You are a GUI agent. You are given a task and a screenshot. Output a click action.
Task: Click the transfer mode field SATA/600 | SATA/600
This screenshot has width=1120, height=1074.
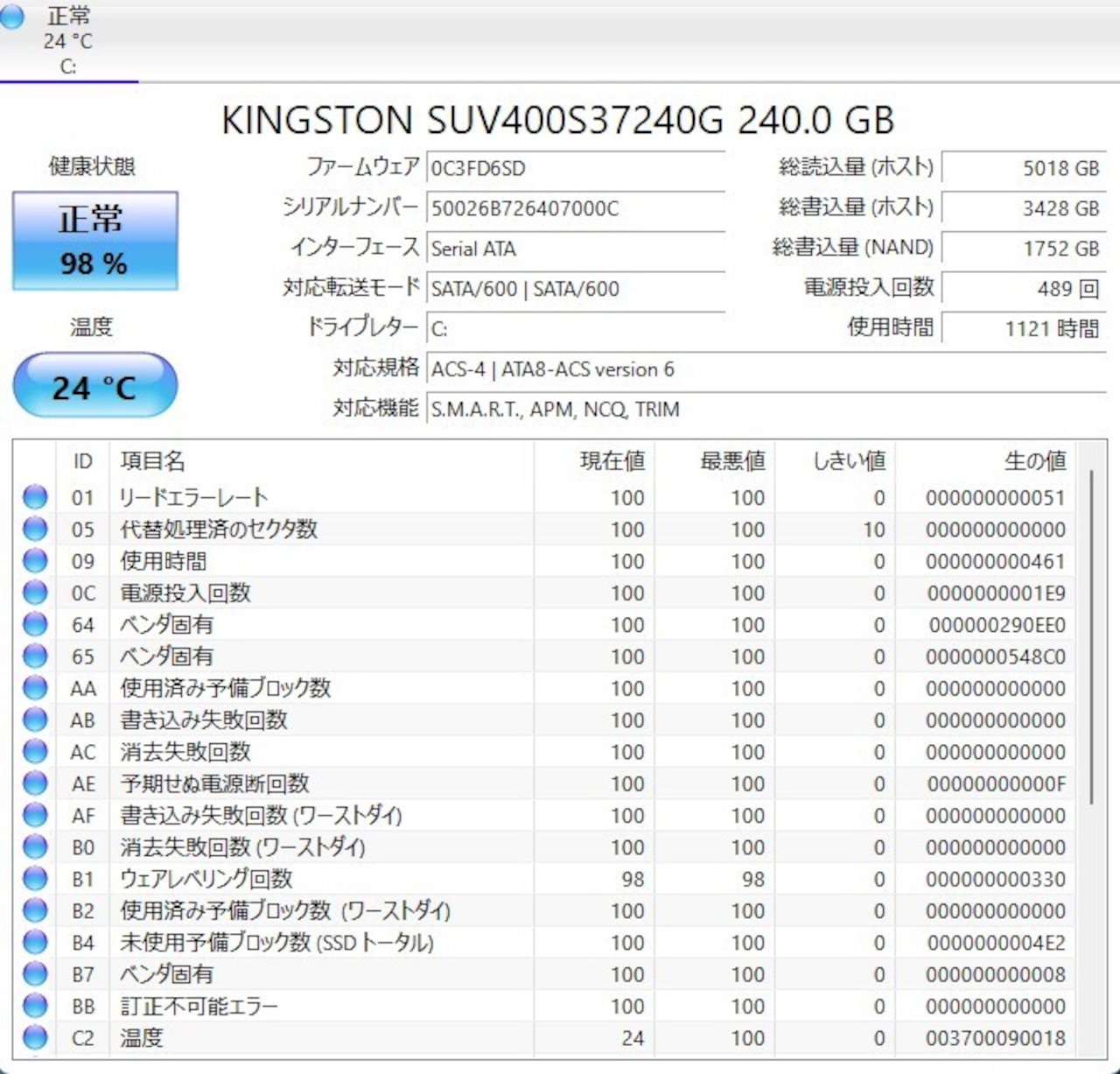pos(576,289)
